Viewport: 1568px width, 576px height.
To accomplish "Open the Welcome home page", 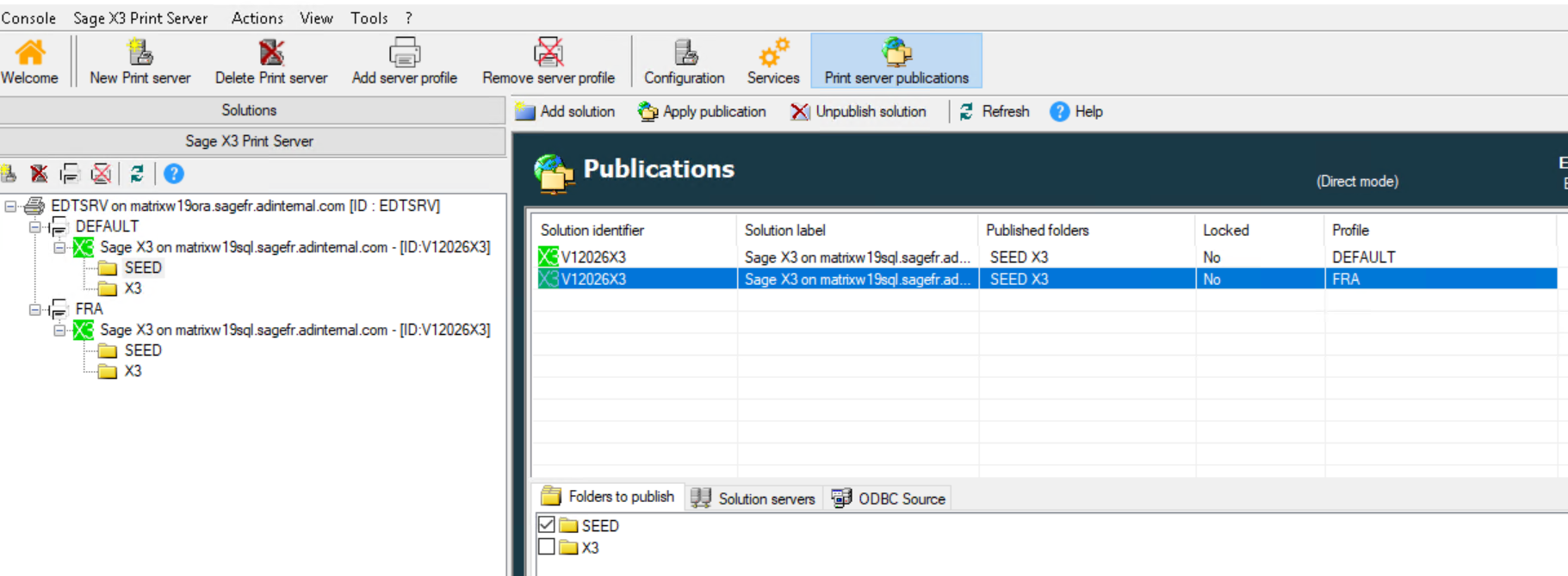I will [x=29, y=61].
